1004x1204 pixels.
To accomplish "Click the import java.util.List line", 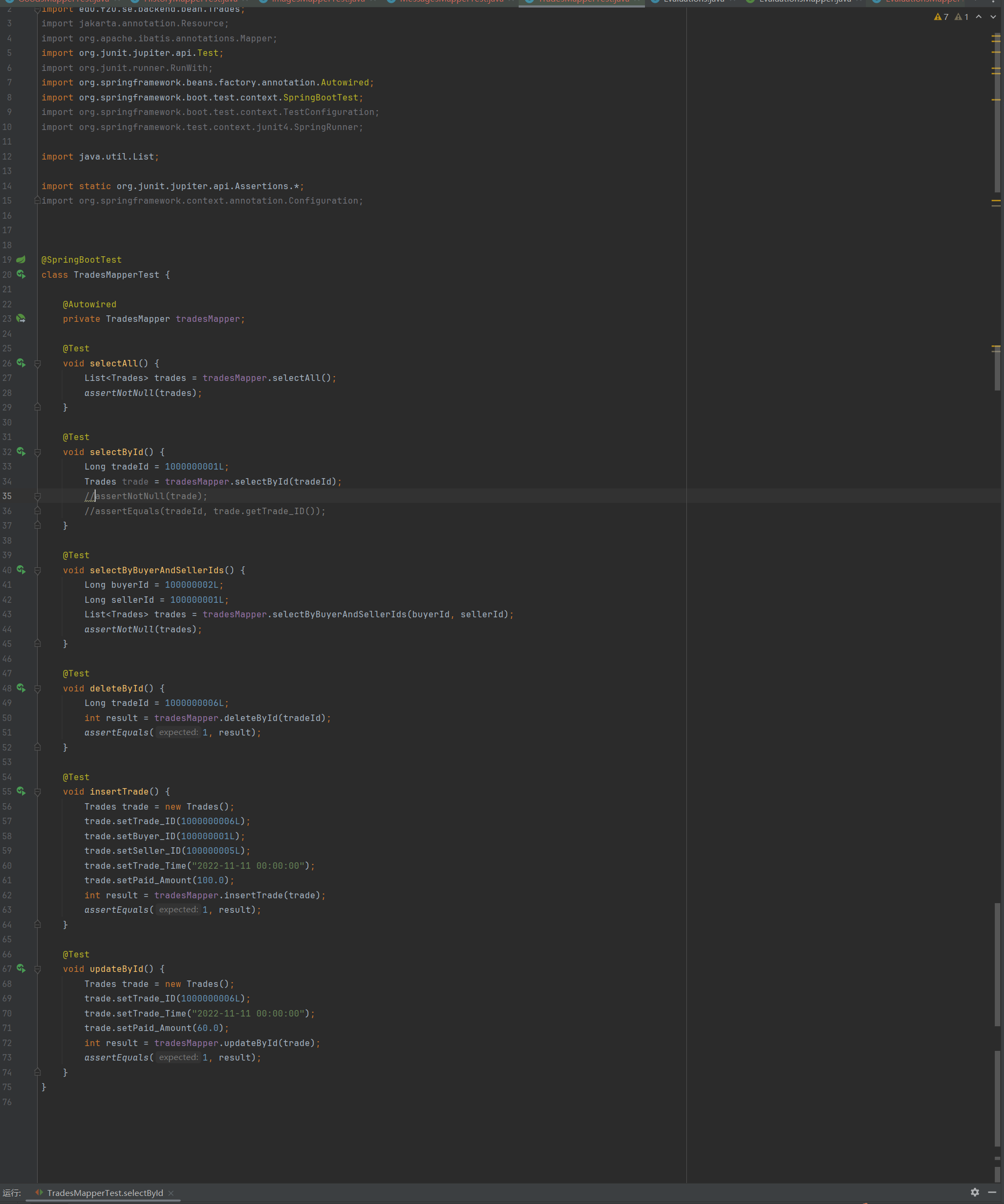I will [x=100, y=156].
